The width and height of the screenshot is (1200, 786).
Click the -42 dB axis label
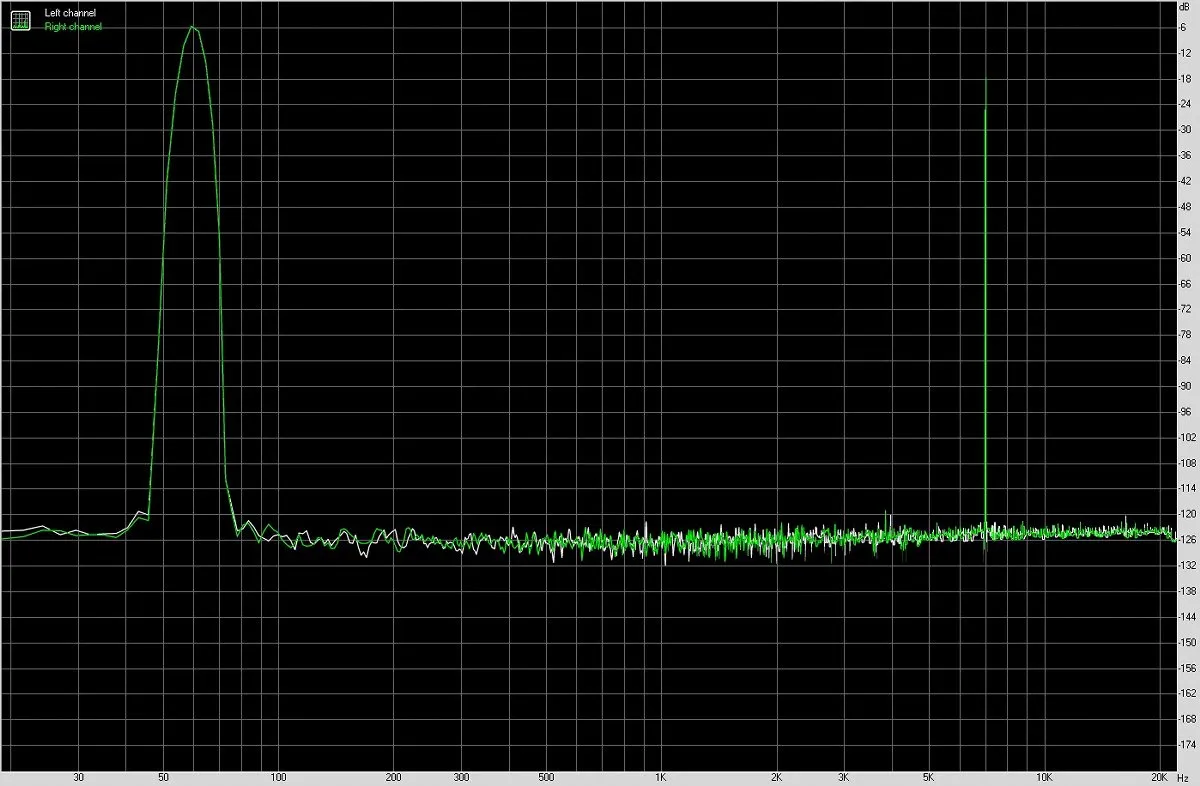(x=1185, y=181)
